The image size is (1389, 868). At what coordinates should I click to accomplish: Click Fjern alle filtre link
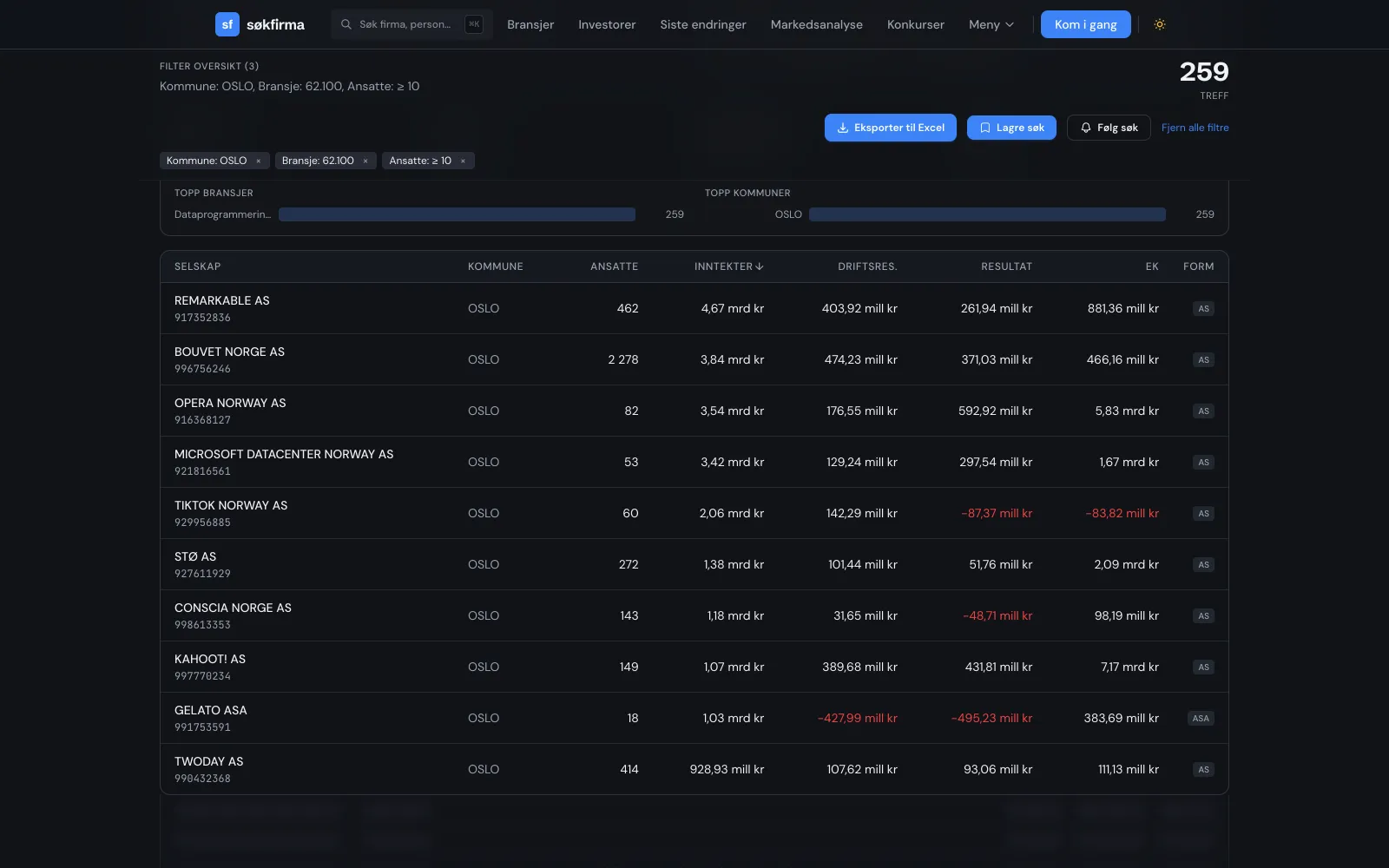[1195, 128]
